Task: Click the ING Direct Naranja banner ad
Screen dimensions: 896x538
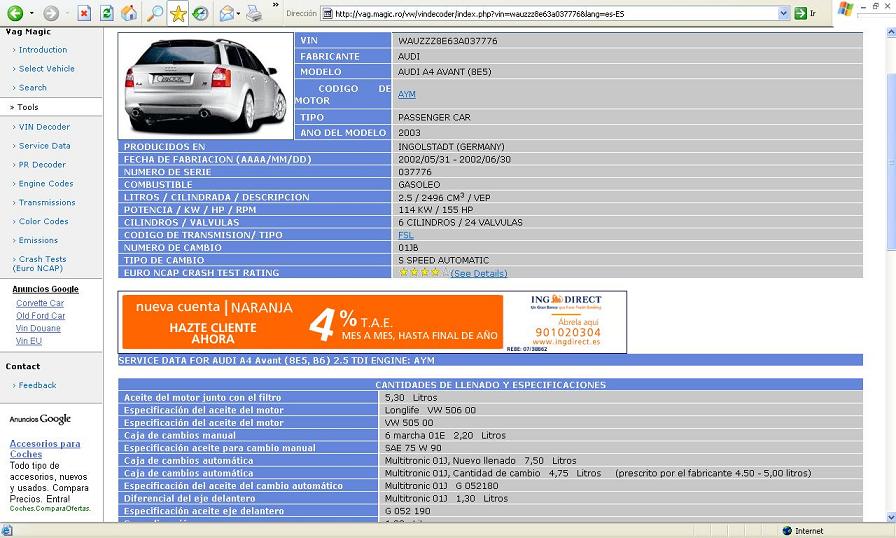Action: coord(372,322)
